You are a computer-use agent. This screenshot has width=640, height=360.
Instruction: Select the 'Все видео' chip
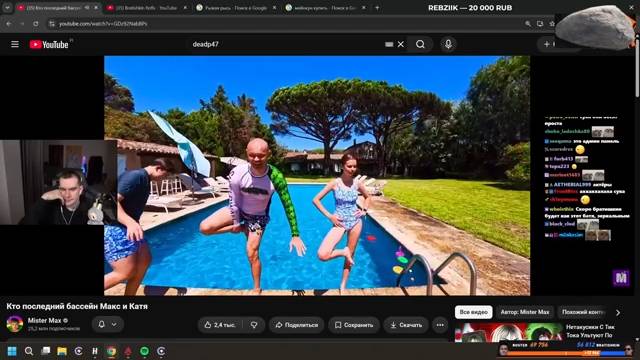pos(473,312)
